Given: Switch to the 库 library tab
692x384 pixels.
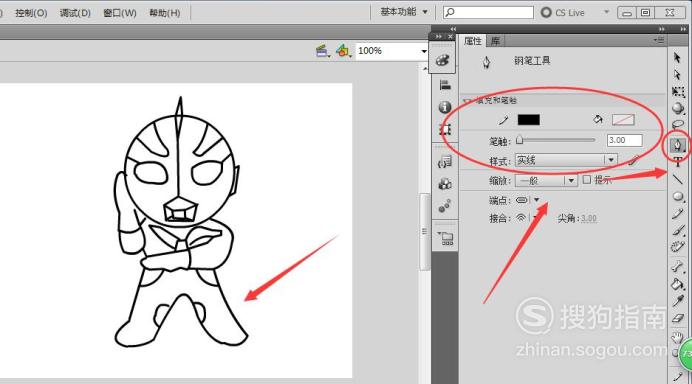Looking at the screenshot, I should point(495,41).
